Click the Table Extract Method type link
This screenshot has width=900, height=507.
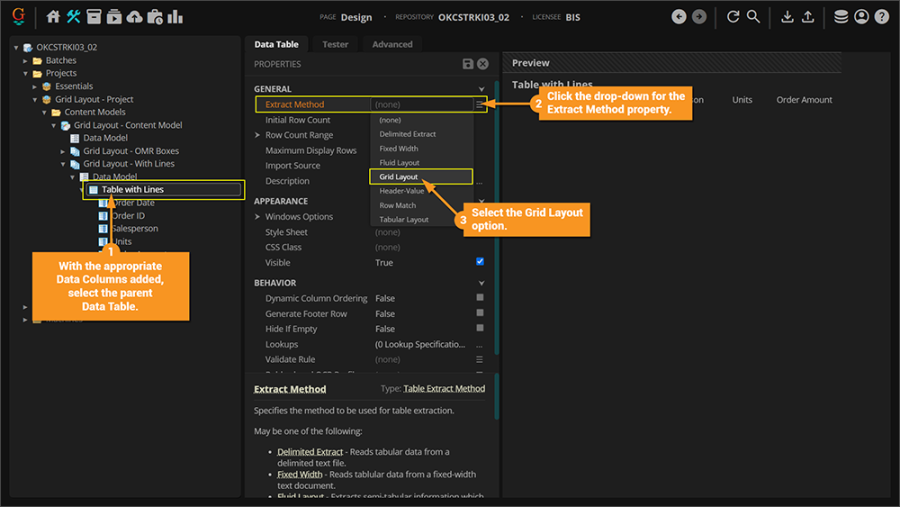pyautogui.click(x=444, y=389)
